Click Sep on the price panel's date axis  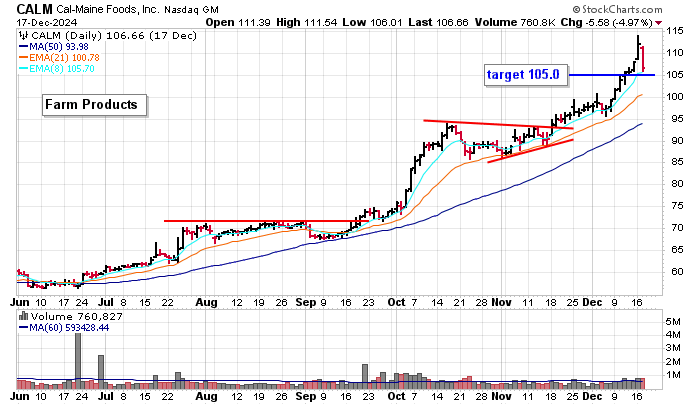pyautogui.click(x=306, y=303)
